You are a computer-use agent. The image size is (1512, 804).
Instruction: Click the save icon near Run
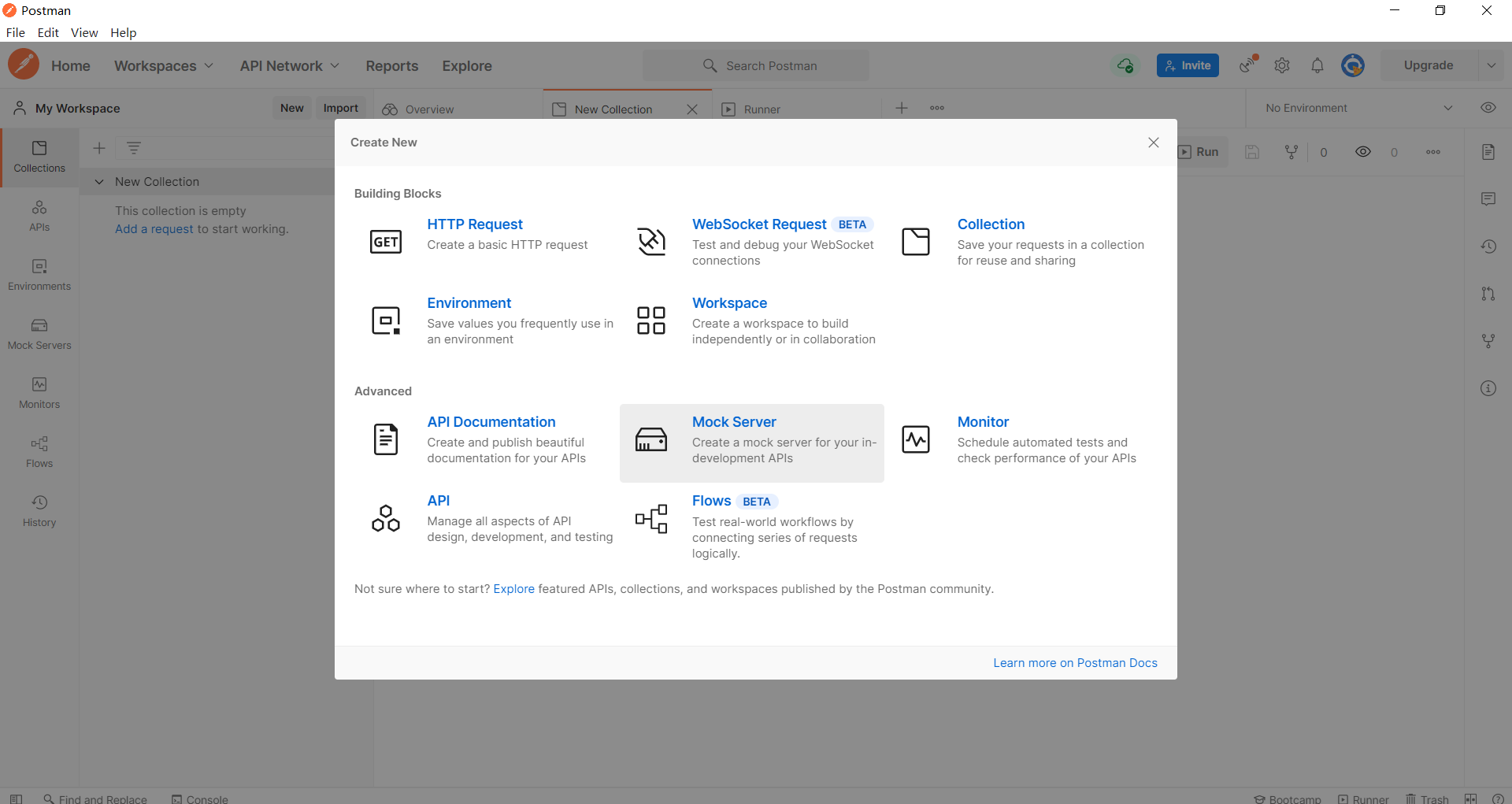pyautogui.click(x=1252, y=152)
